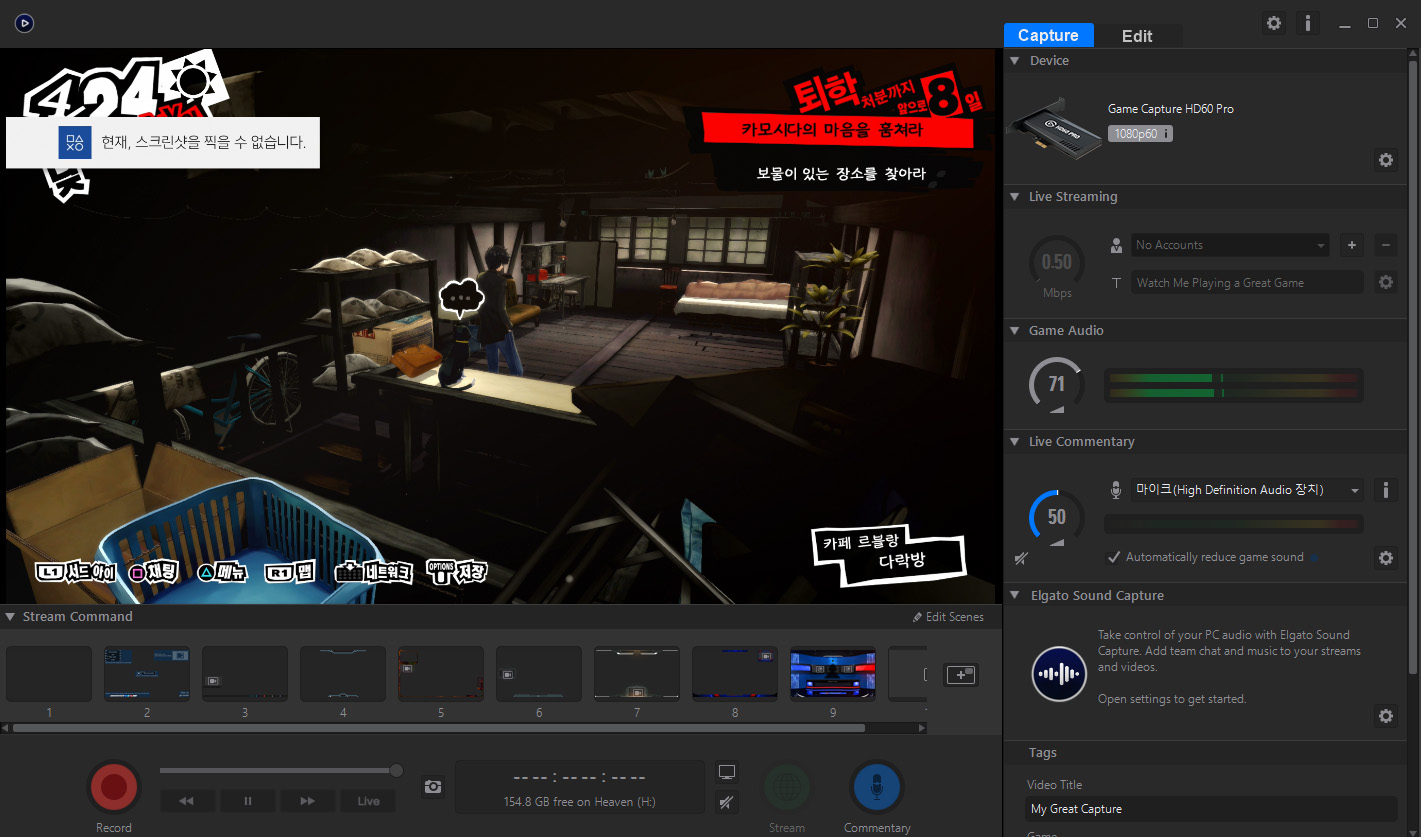Open Elgato Sound Capture settings gear
Screen dimensions: 1421x837
tap(1386, 716)
